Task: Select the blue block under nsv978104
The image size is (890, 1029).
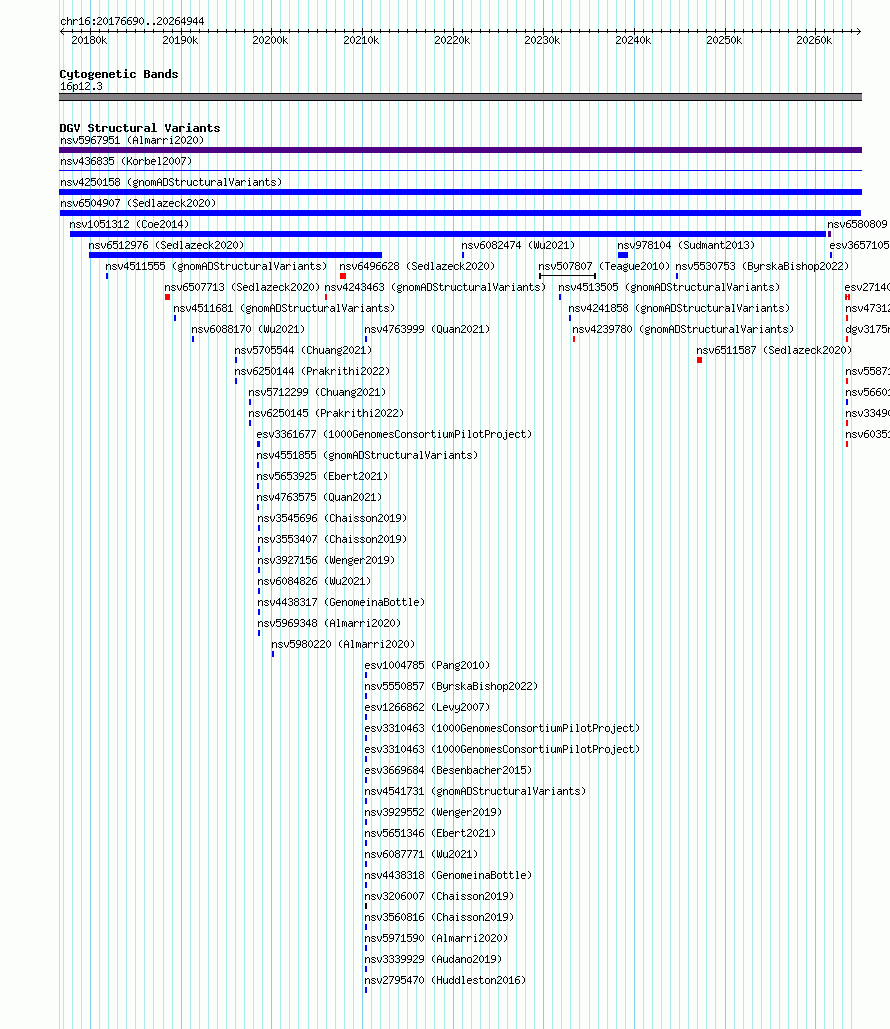Action: click(623, 255)
